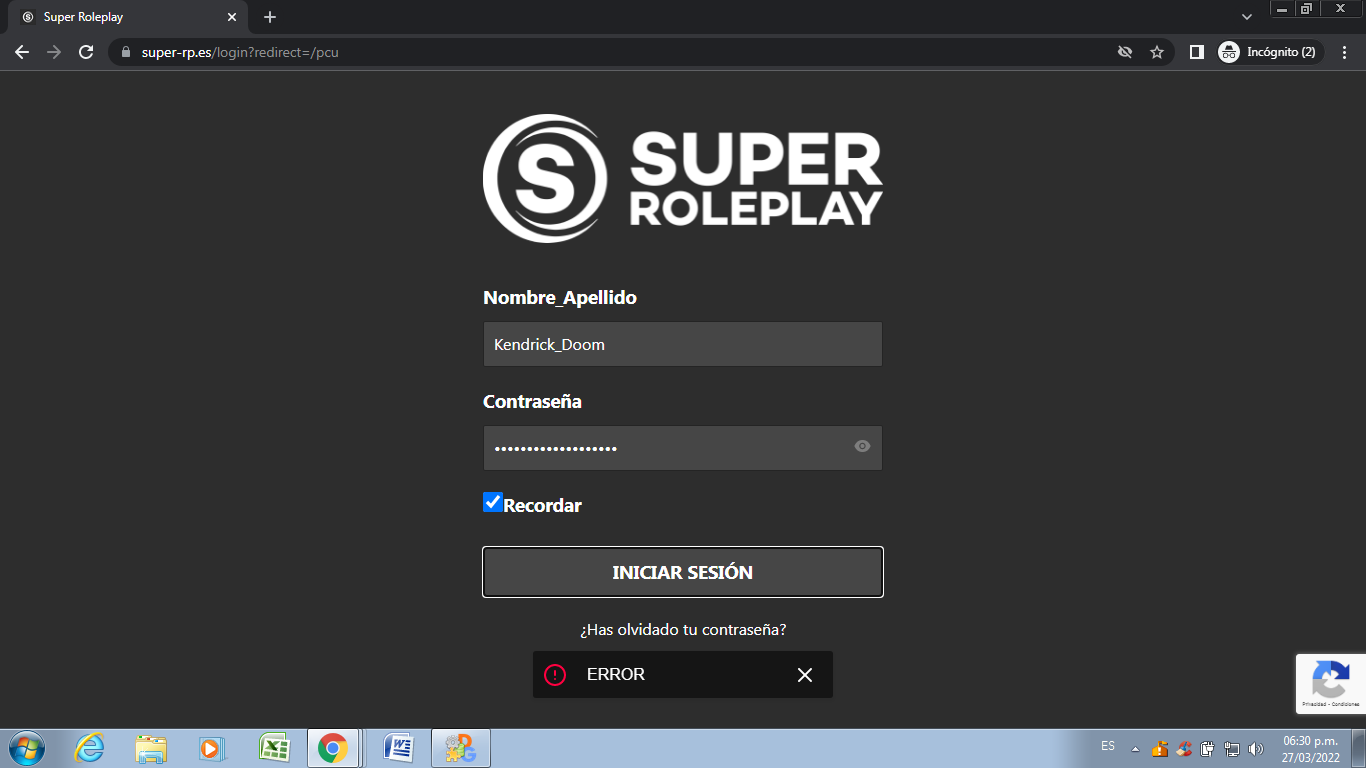Bookmark this page with the star
Screen dimensions: 1366x768
point(1157,52)
